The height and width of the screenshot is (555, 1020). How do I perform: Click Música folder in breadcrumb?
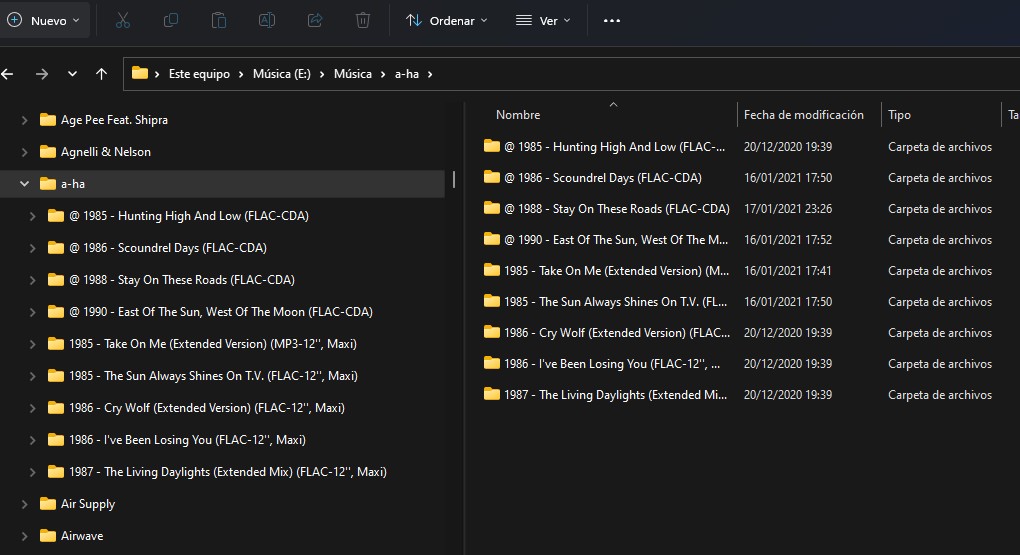click(353, 74)
